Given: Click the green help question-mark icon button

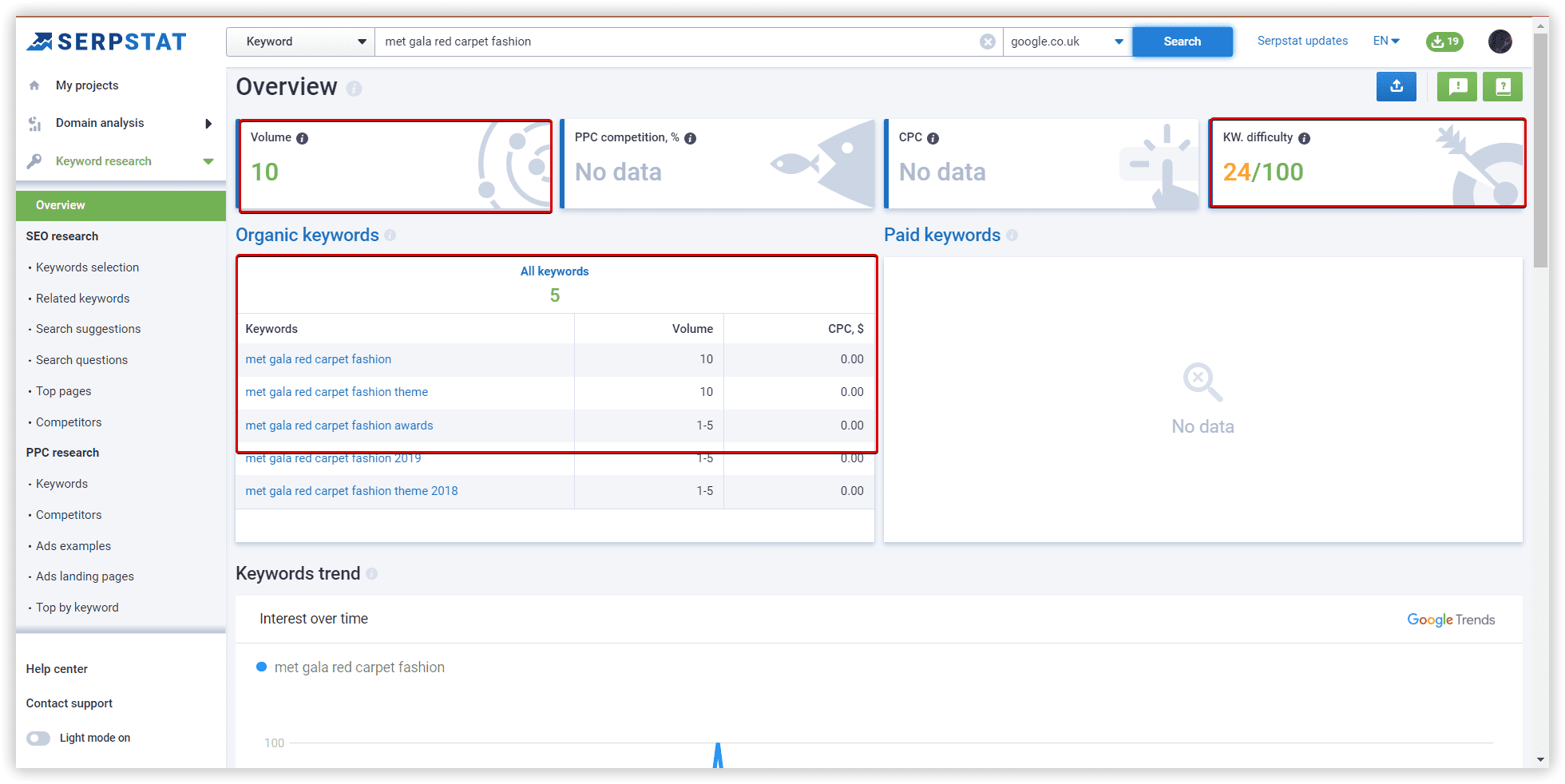Looking at the screenshot, I should [1503, 86].
